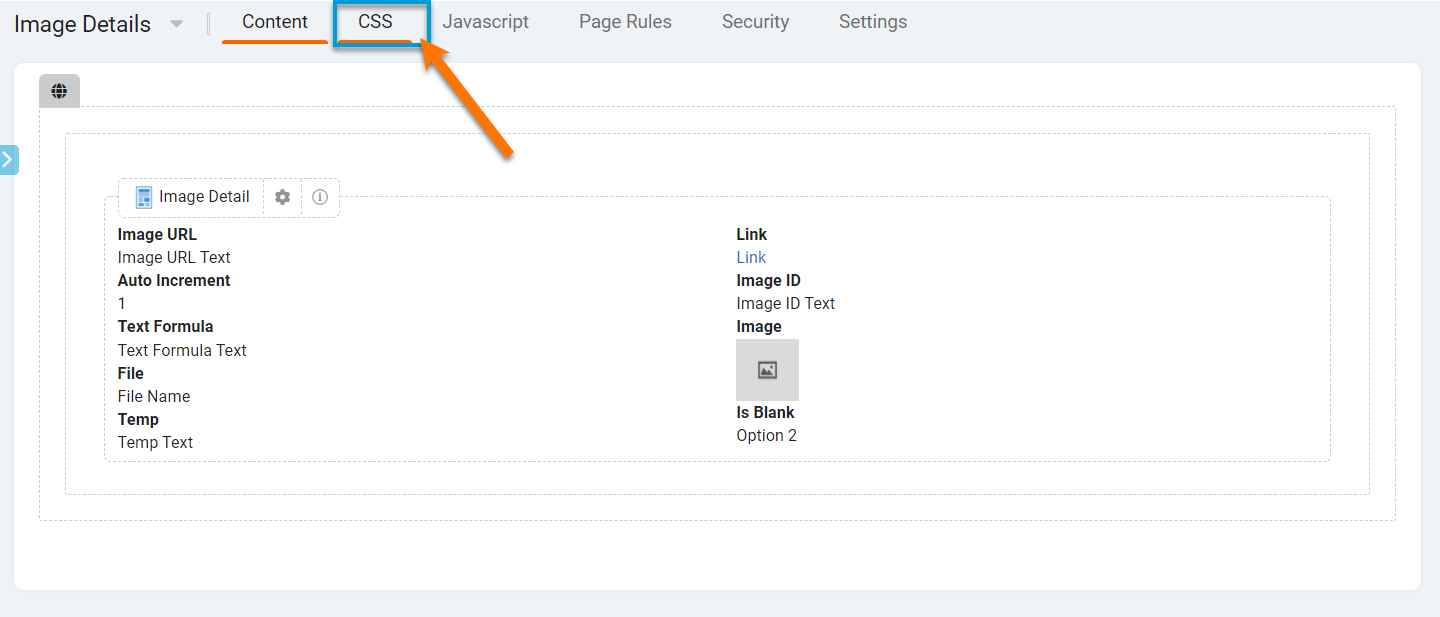Click the image placeholder thumbnail
1440x617 pixels.
pyautogui.click(x=767, y=370)
